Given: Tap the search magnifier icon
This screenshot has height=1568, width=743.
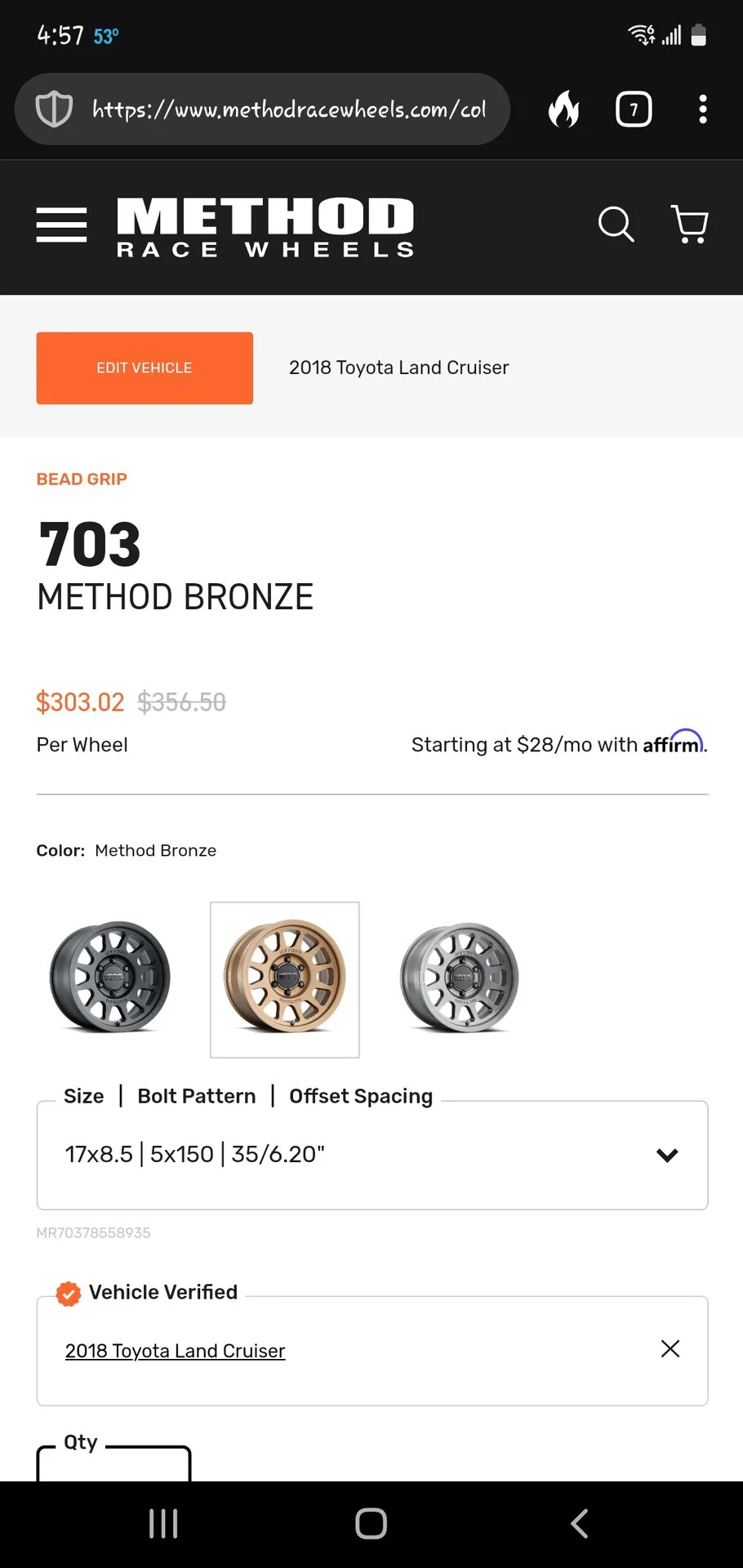Looking at the screenshot, I should tap(616, 224).
